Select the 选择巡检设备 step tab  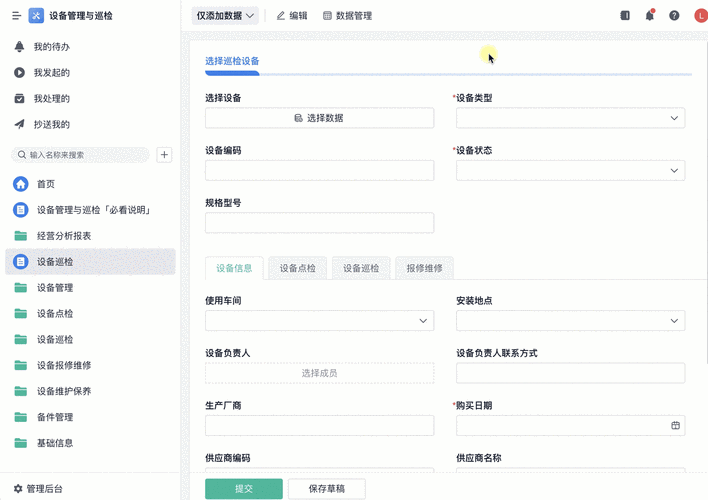232,61
